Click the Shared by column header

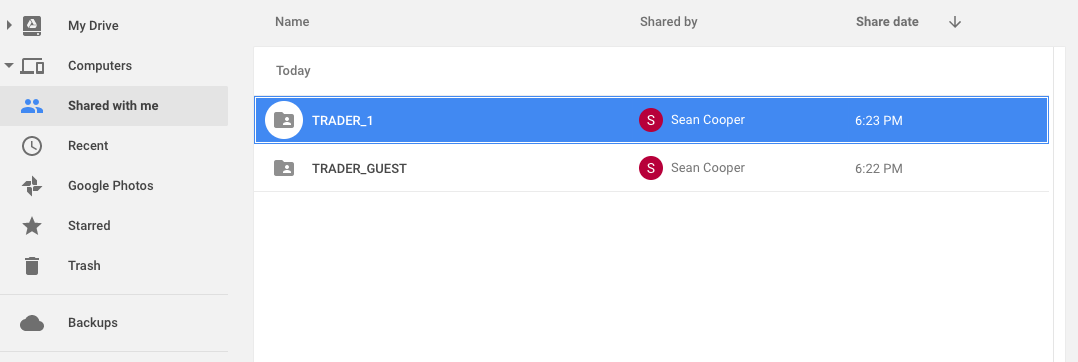point(669,22)
